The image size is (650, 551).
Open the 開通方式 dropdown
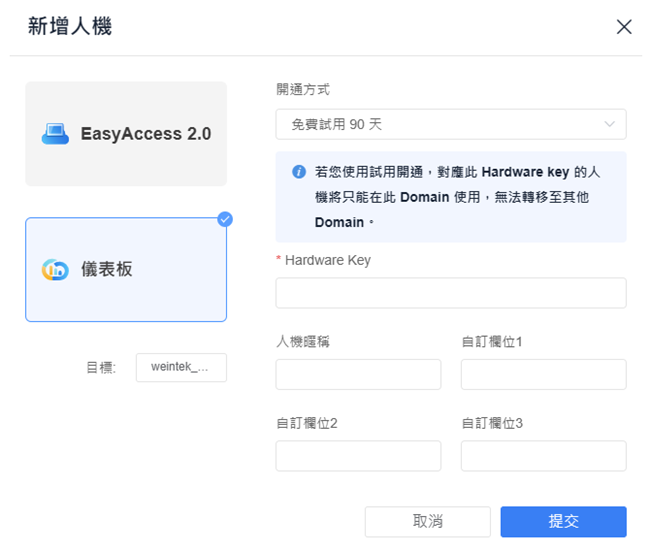click(x=451, y=124)
